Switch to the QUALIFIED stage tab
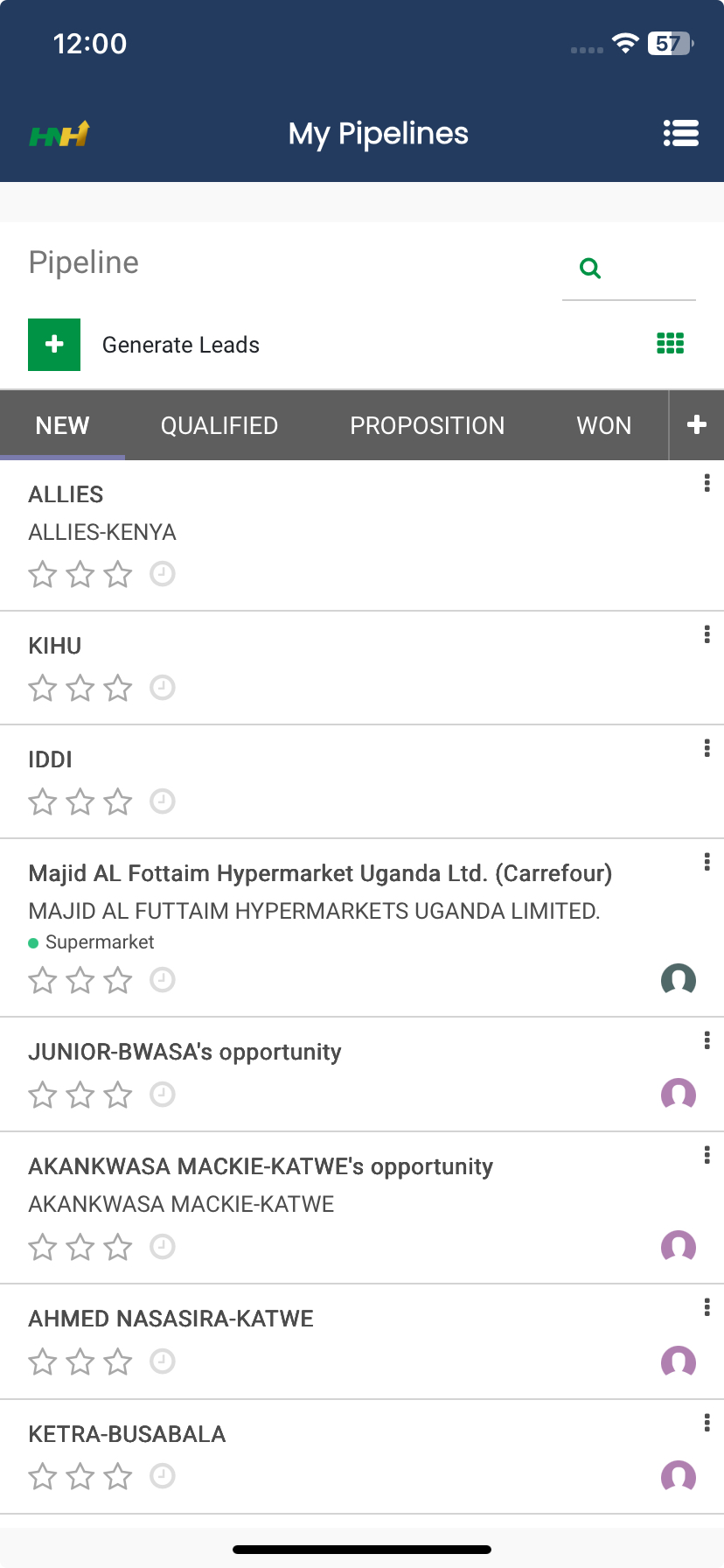 (219, 425)
